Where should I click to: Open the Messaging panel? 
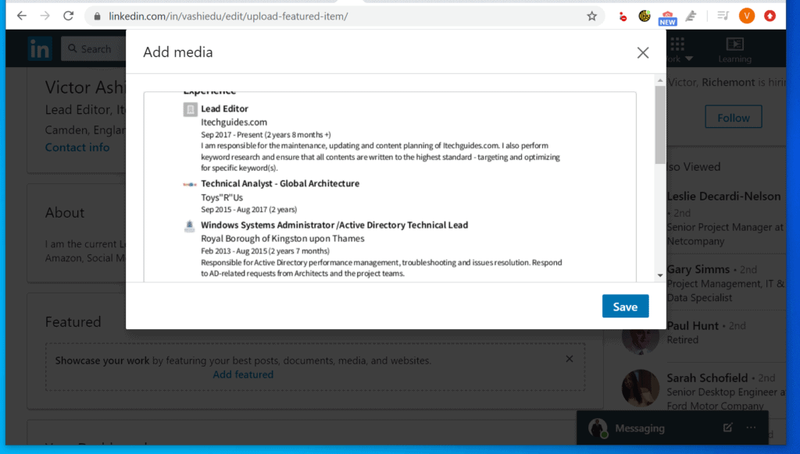click(x=640, y=428)
